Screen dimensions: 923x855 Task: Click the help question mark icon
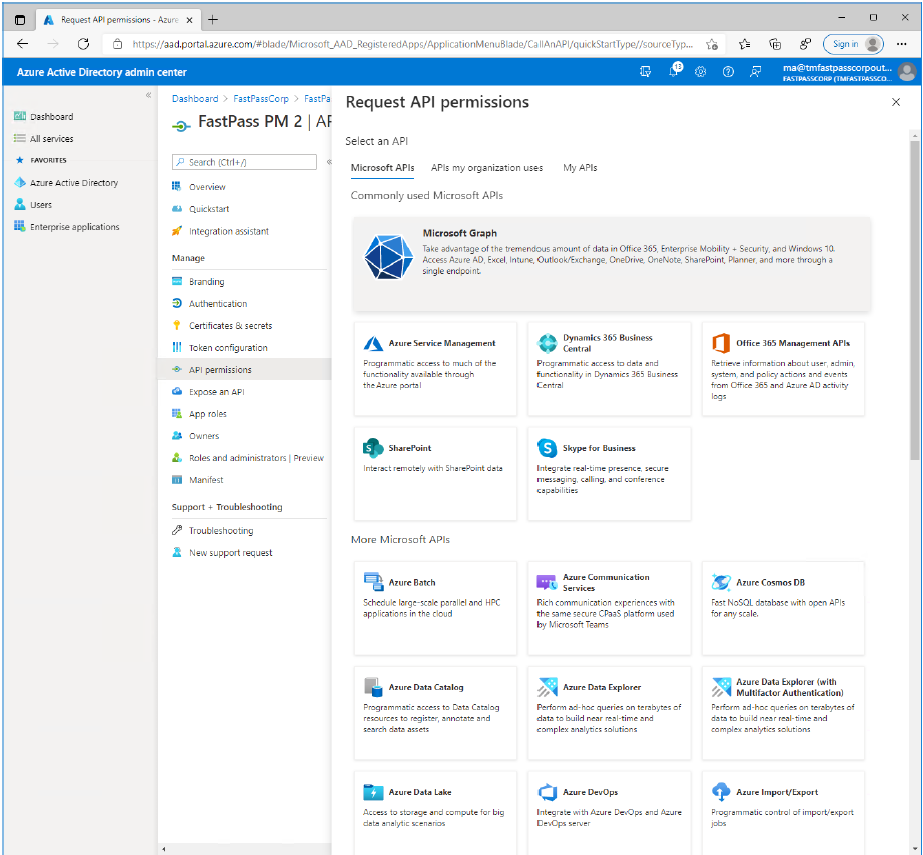(x=728, y=71)
